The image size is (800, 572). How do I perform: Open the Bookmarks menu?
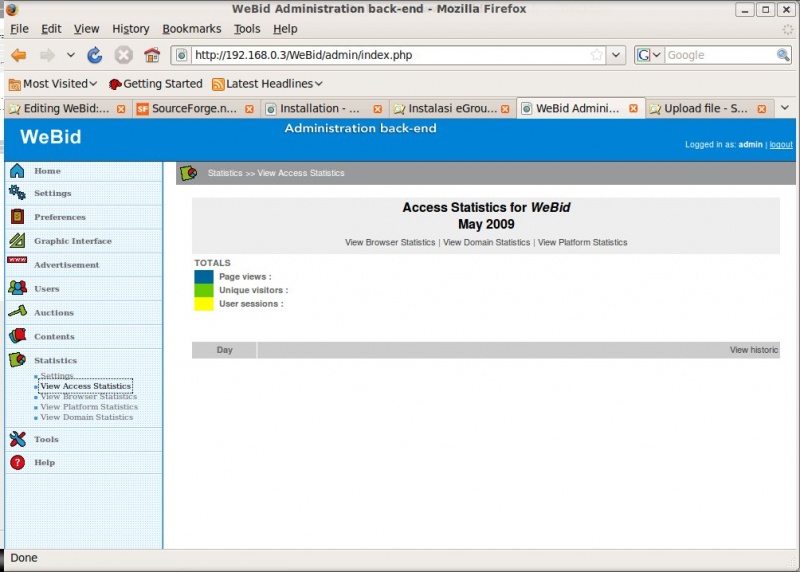(193, 29)
